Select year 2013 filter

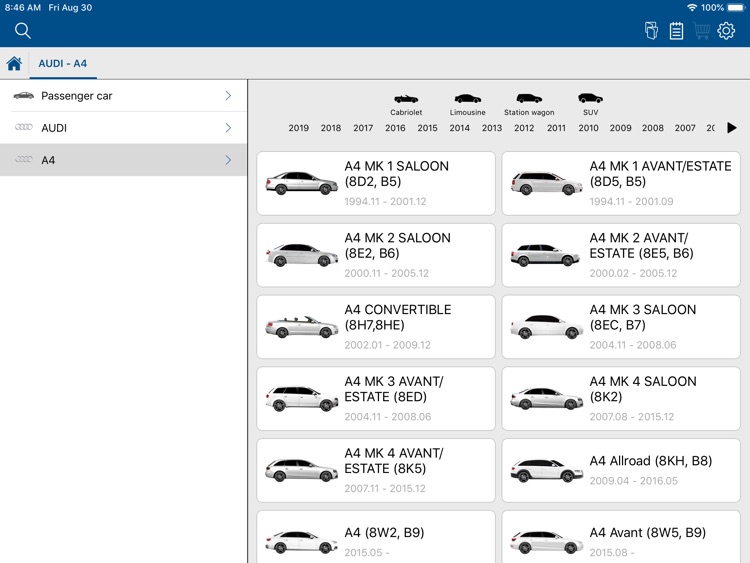[492, 128]
